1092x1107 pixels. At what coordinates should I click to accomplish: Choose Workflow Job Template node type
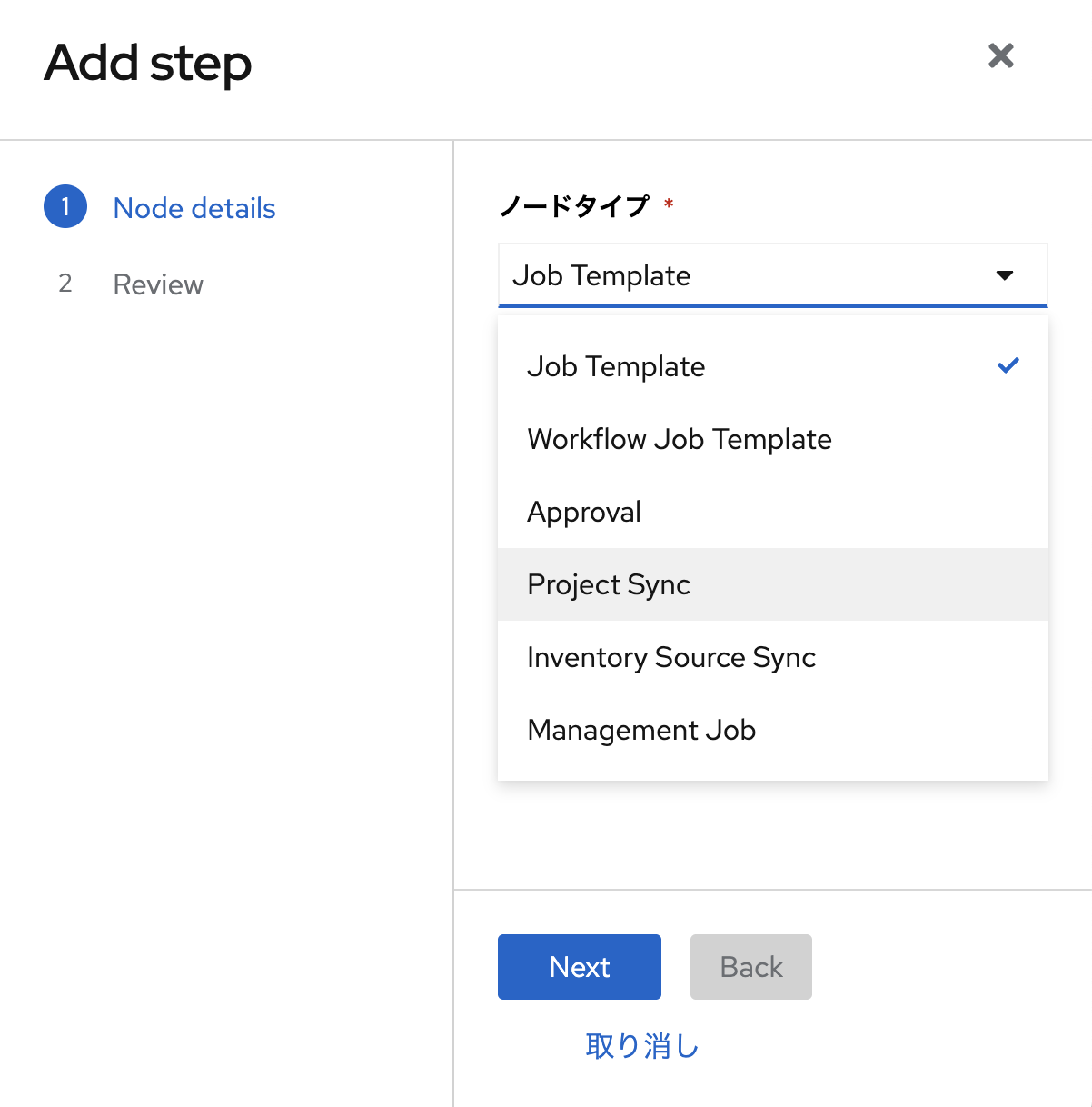(773, 439)
